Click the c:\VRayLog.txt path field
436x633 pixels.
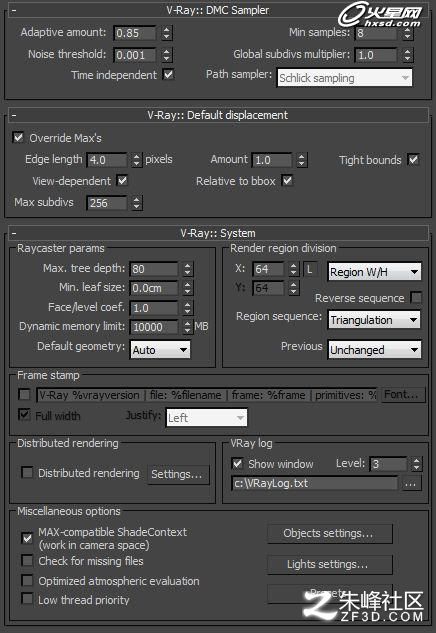click(315, 484)
